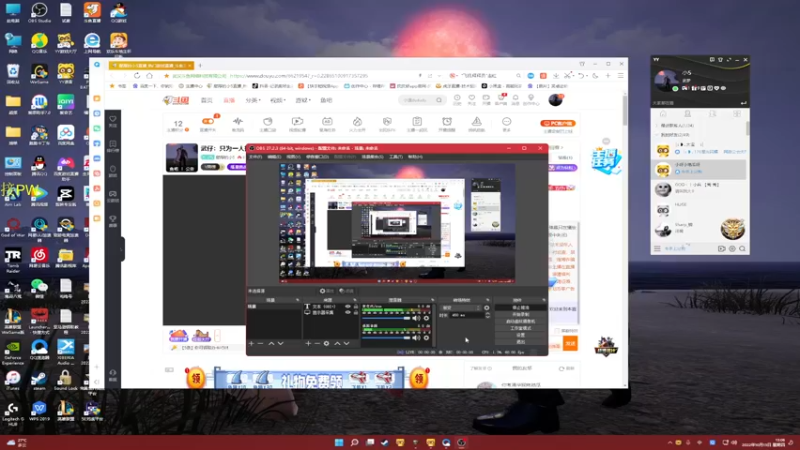Reload the Douyu page in the browser
The height and width of the screenshot is (450, 800).
point(137,76)
